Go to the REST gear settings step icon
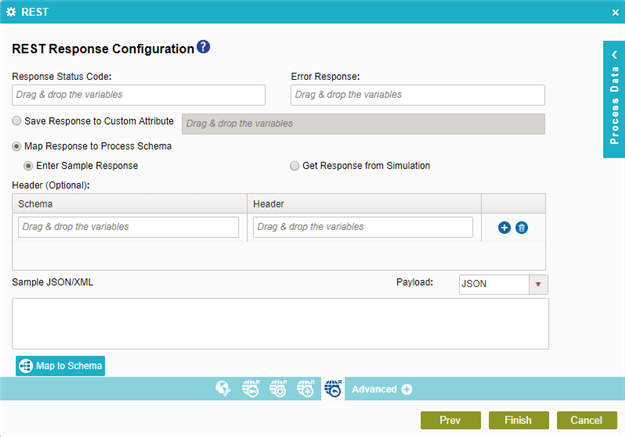 [278, 388]
